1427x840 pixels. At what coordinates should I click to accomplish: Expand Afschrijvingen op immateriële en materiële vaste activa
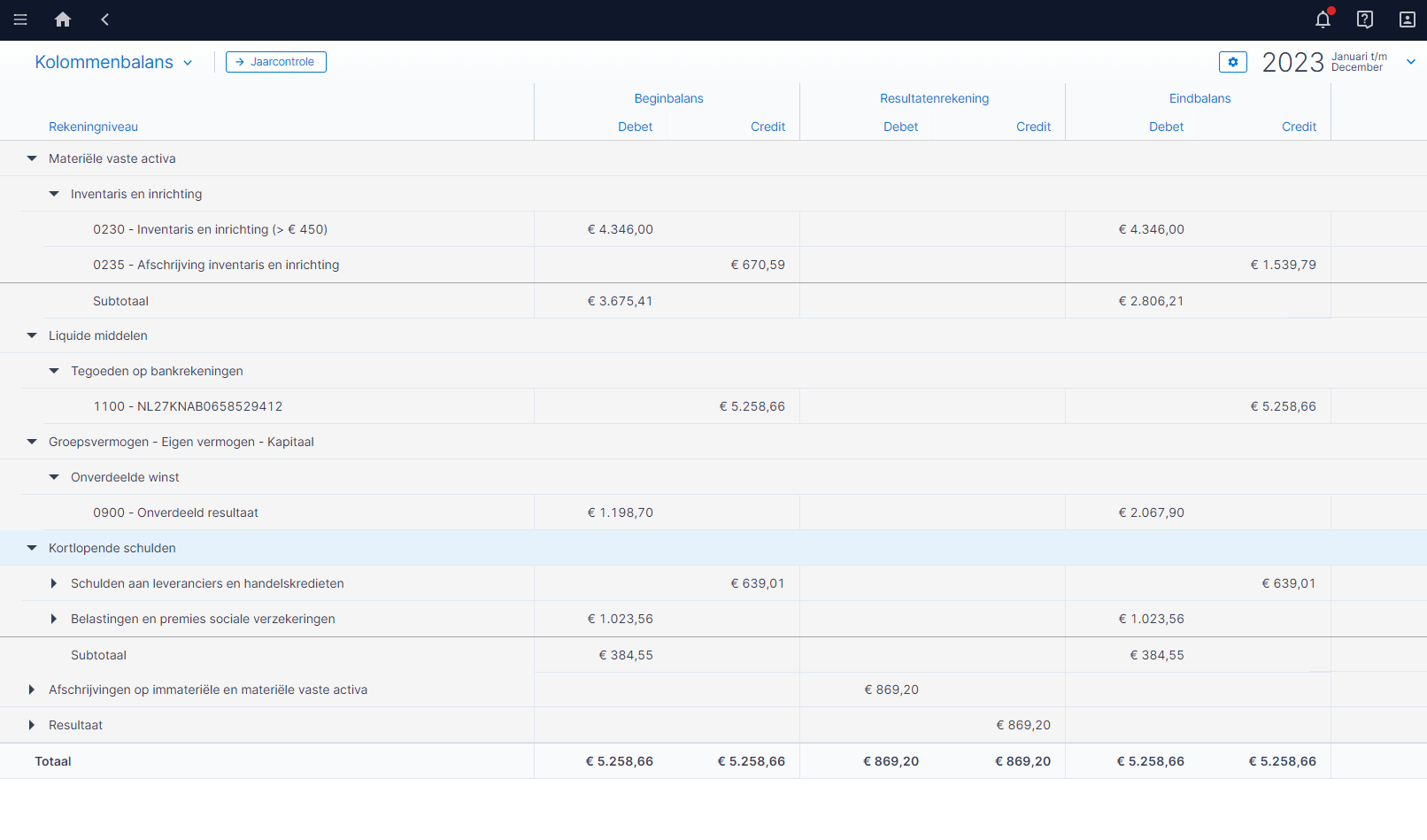[x=32, y=690]
